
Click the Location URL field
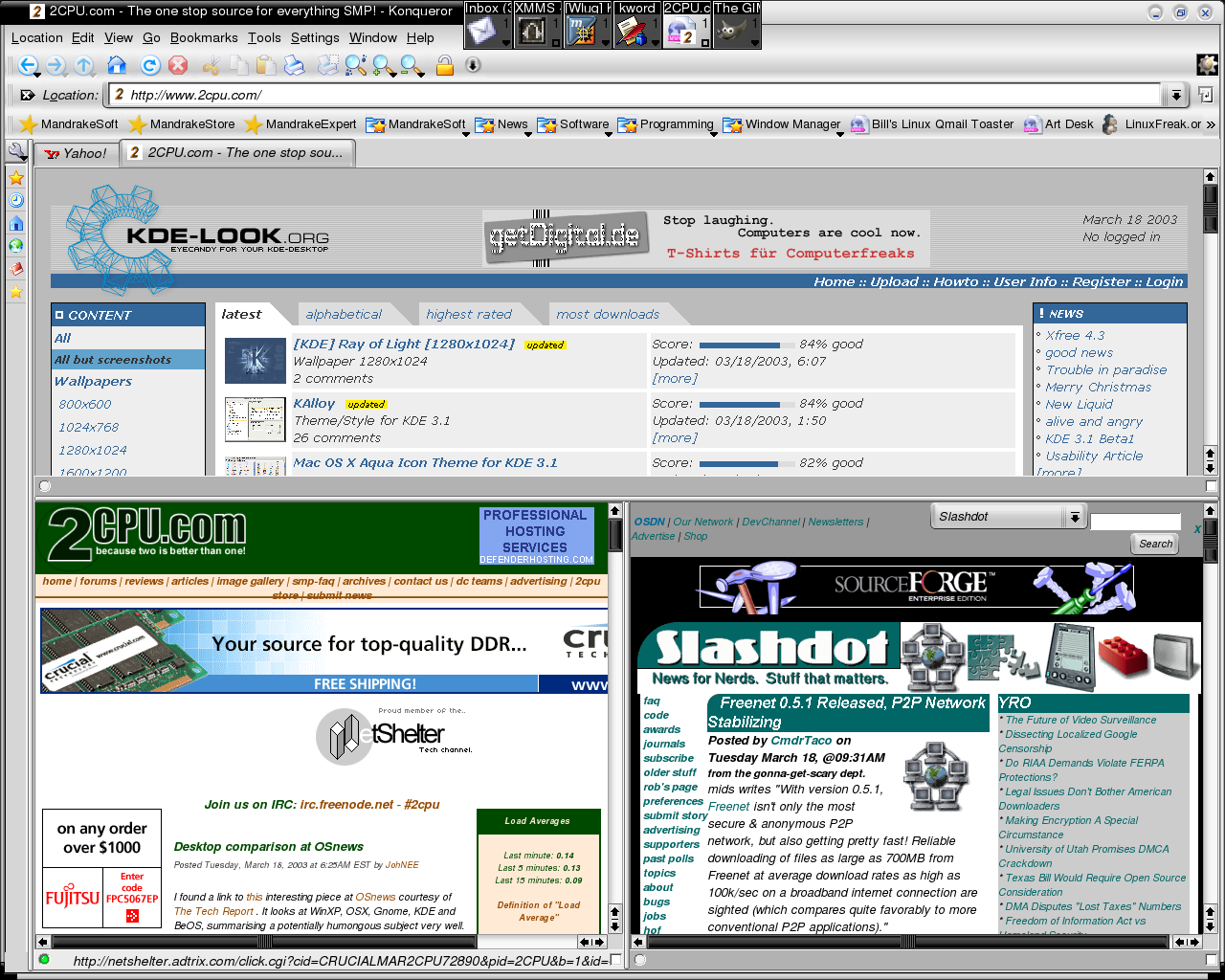(x=635, y=95)
